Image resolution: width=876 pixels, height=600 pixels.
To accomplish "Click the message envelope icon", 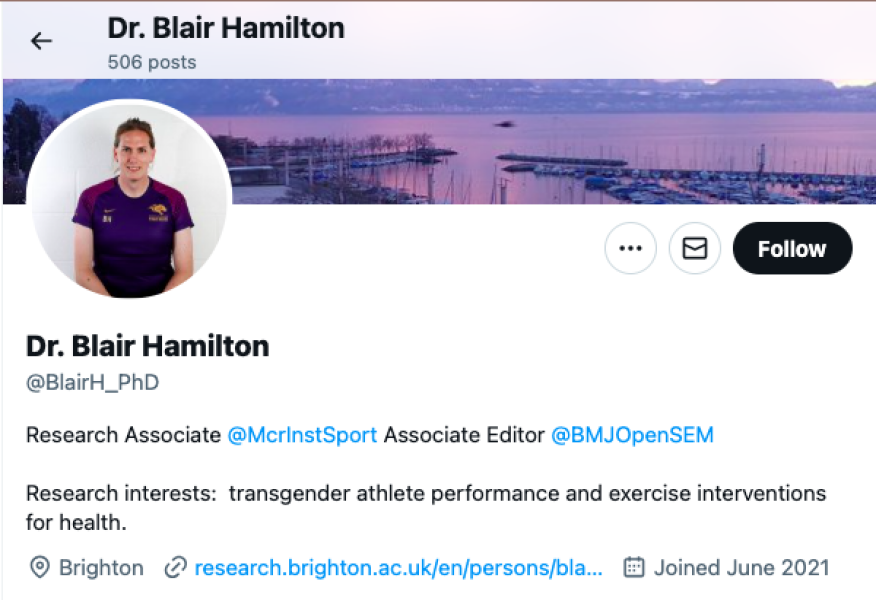I will (x=694, y=248).
